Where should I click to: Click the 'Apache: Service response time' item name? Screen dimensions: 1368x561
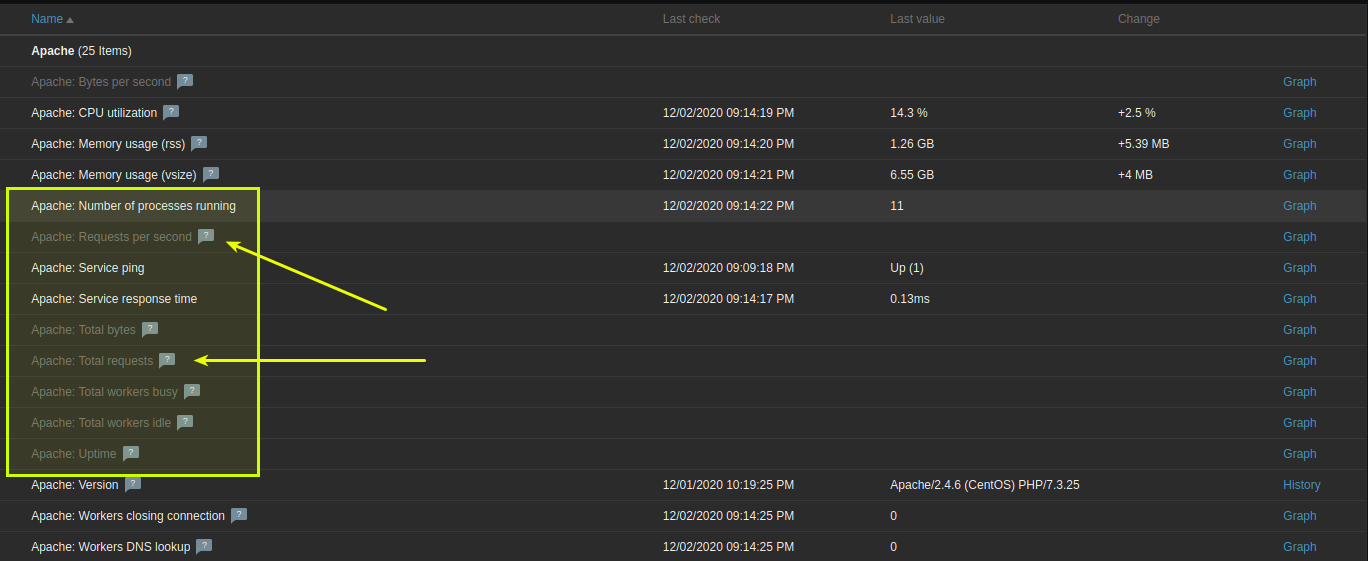(x=114, y=299)
